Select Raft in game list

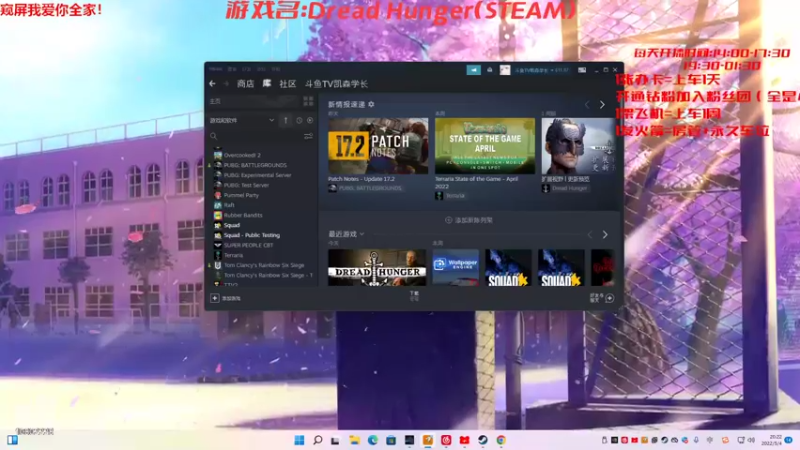tap(229, 205)
